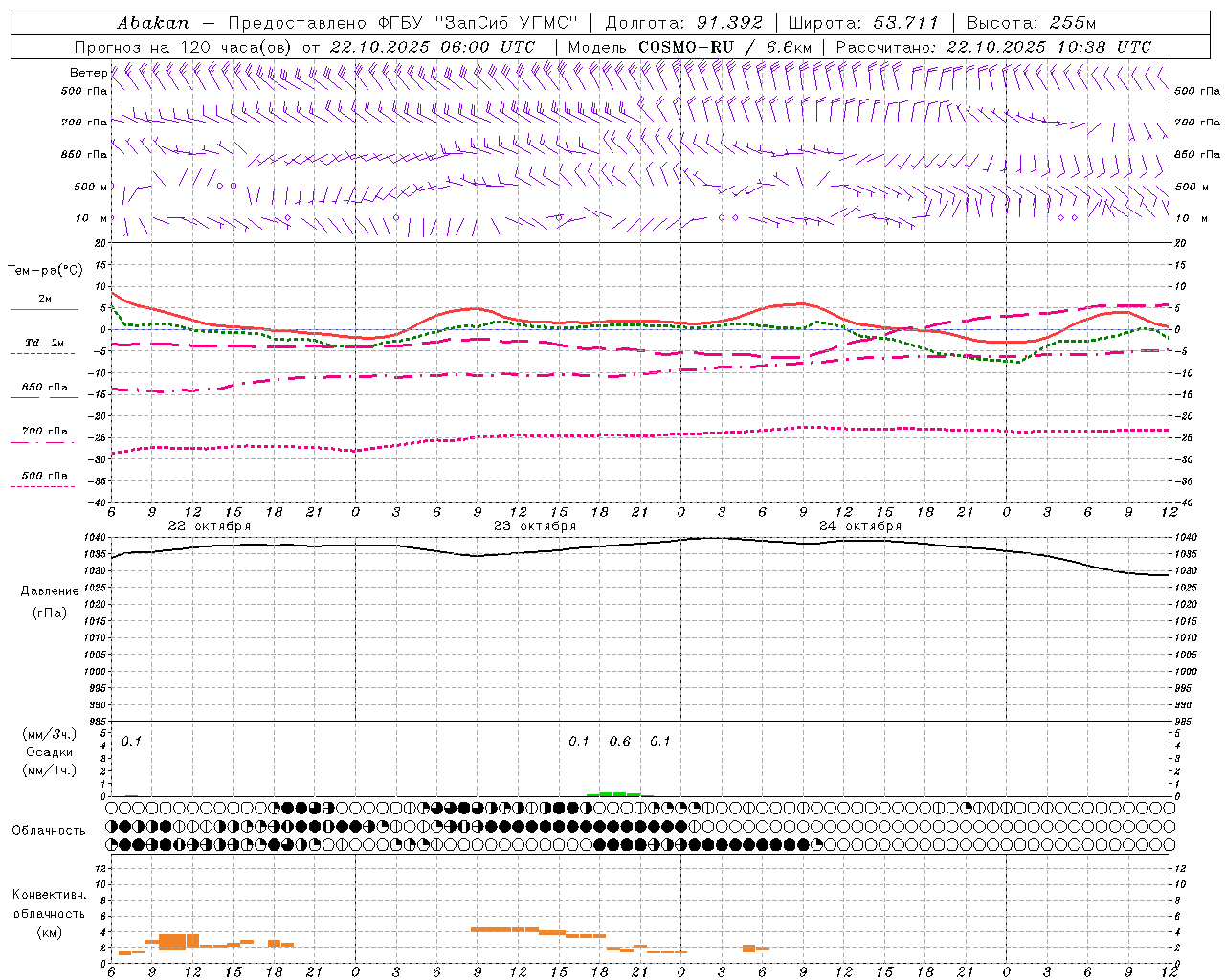Select the 500 гПа dotted legend entry
1225x980 pixels.
coord(44,476)
